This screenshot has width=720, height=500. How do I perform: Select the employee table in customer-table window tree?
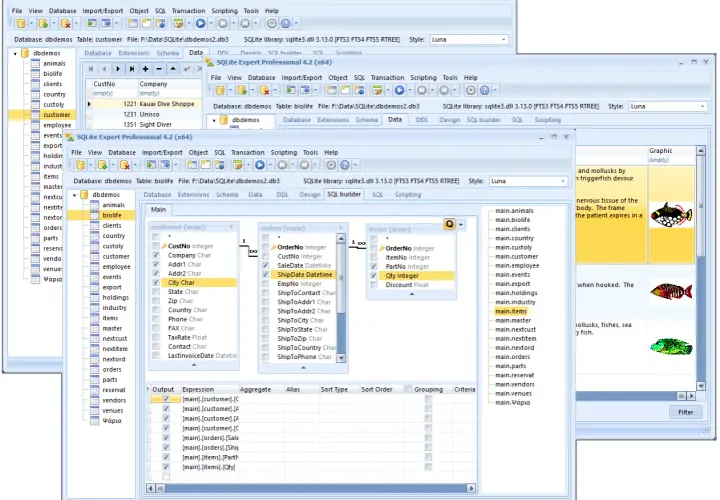pyautogui.click(x=57, y=125)
